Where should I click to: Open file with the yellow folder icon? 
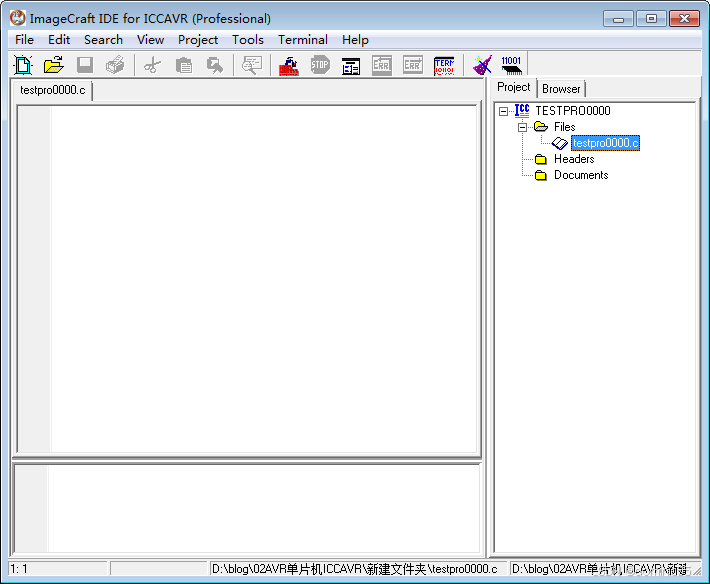(x=54, y=65)
